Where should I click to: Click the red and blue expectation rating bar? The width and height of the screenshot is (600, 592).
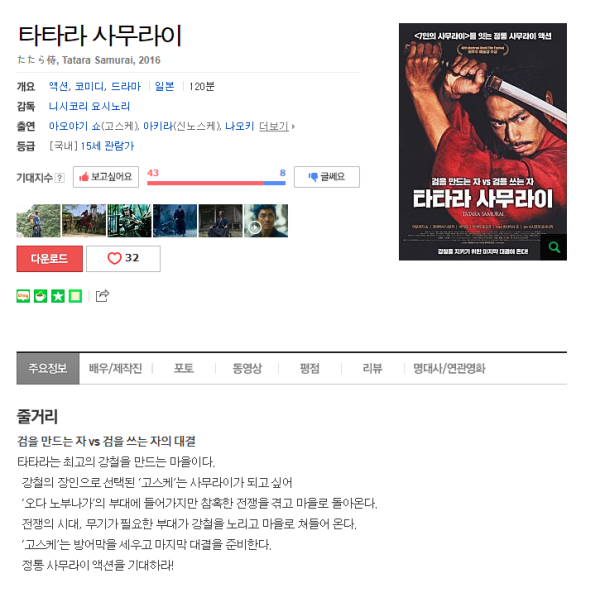tap(216, 183)
